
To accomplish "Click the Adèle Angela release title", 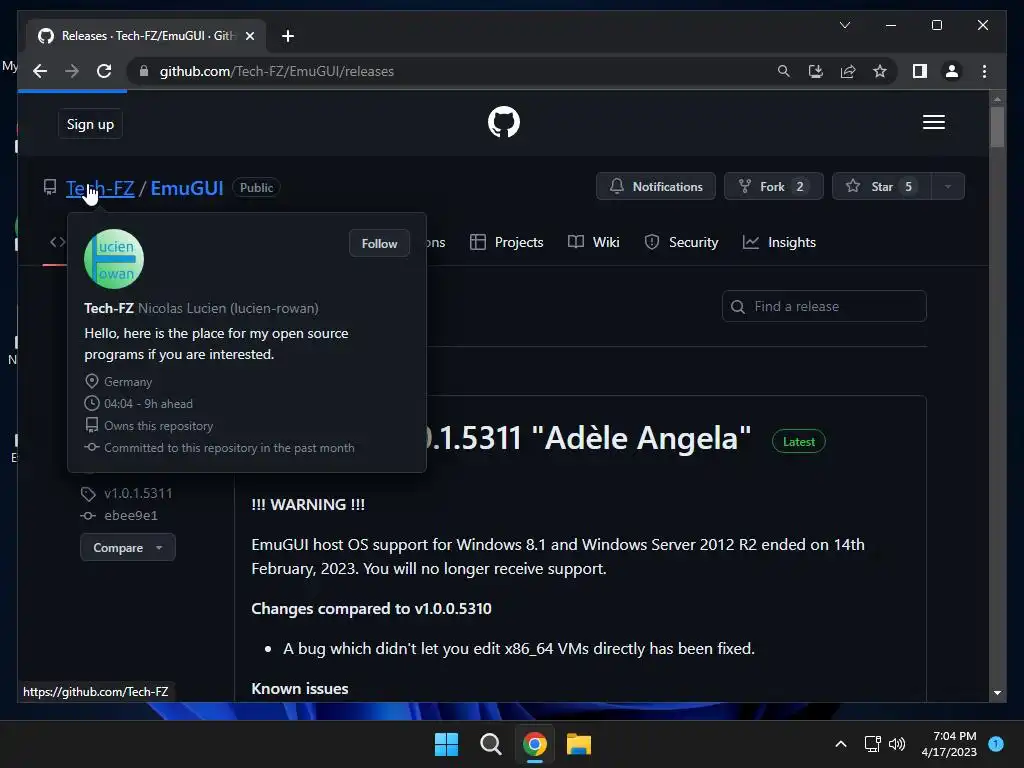I will pos(587,438).
